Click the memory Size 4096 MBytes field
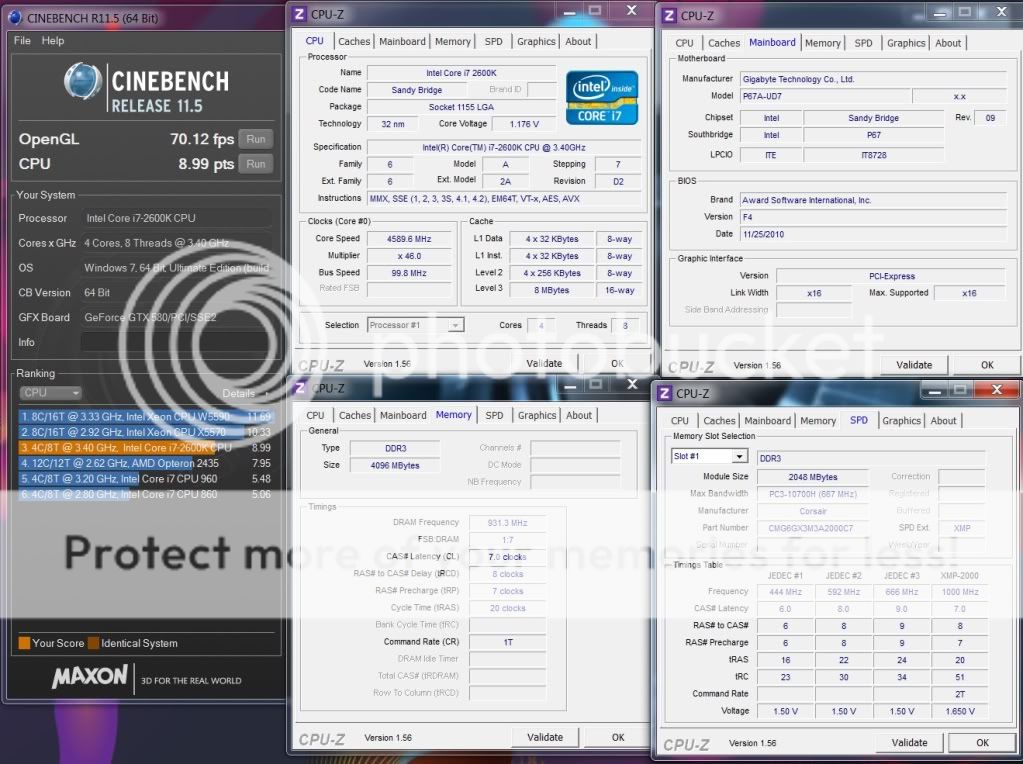1023x764 pixels. 395,465
